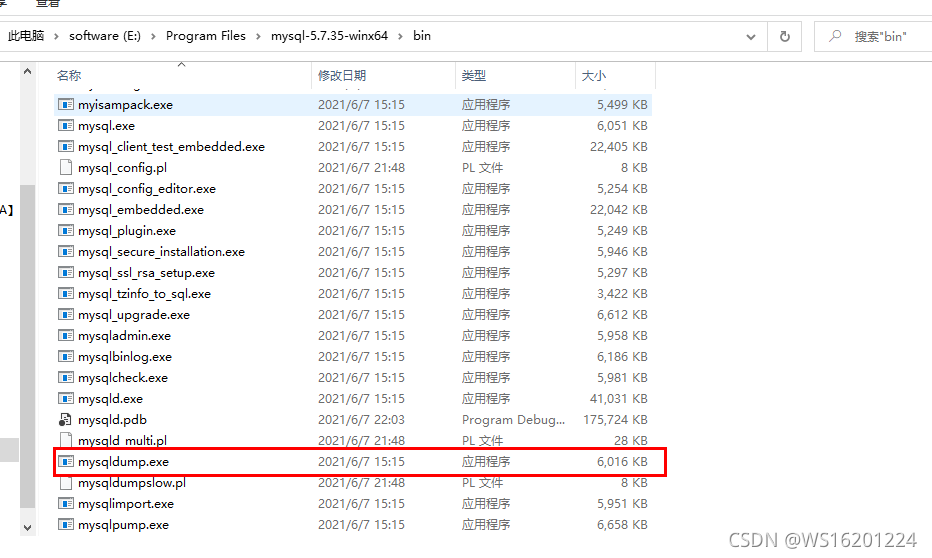Click the mysqlimport.exe icon
Image resolution: width=932 pixels, height=558 pixels.
pyautogui.click(x=65, y=503)
